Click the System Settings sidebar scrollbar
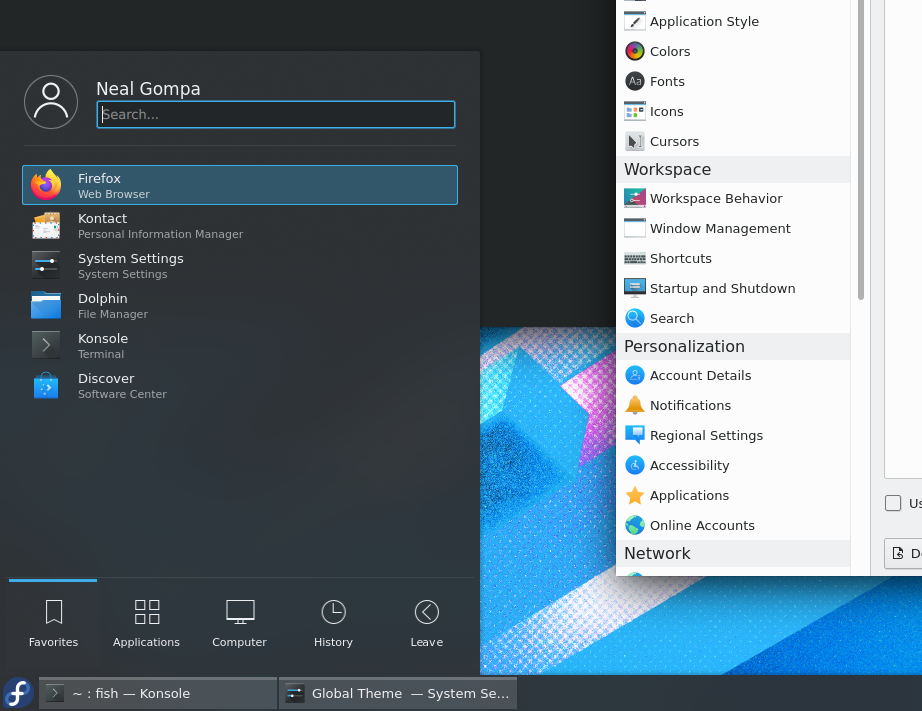Image resolution: width=922 pixels, height=711 pixels. [861, 150]
